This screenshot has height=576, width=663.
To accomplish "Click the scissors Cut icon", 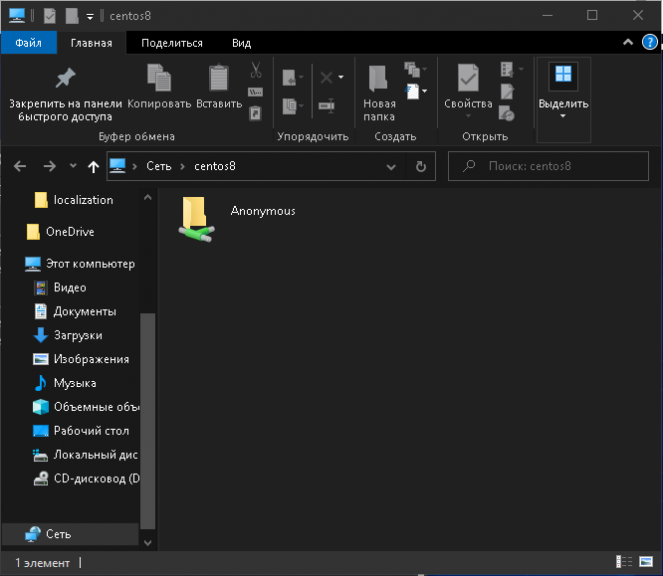I will (256, 70).
